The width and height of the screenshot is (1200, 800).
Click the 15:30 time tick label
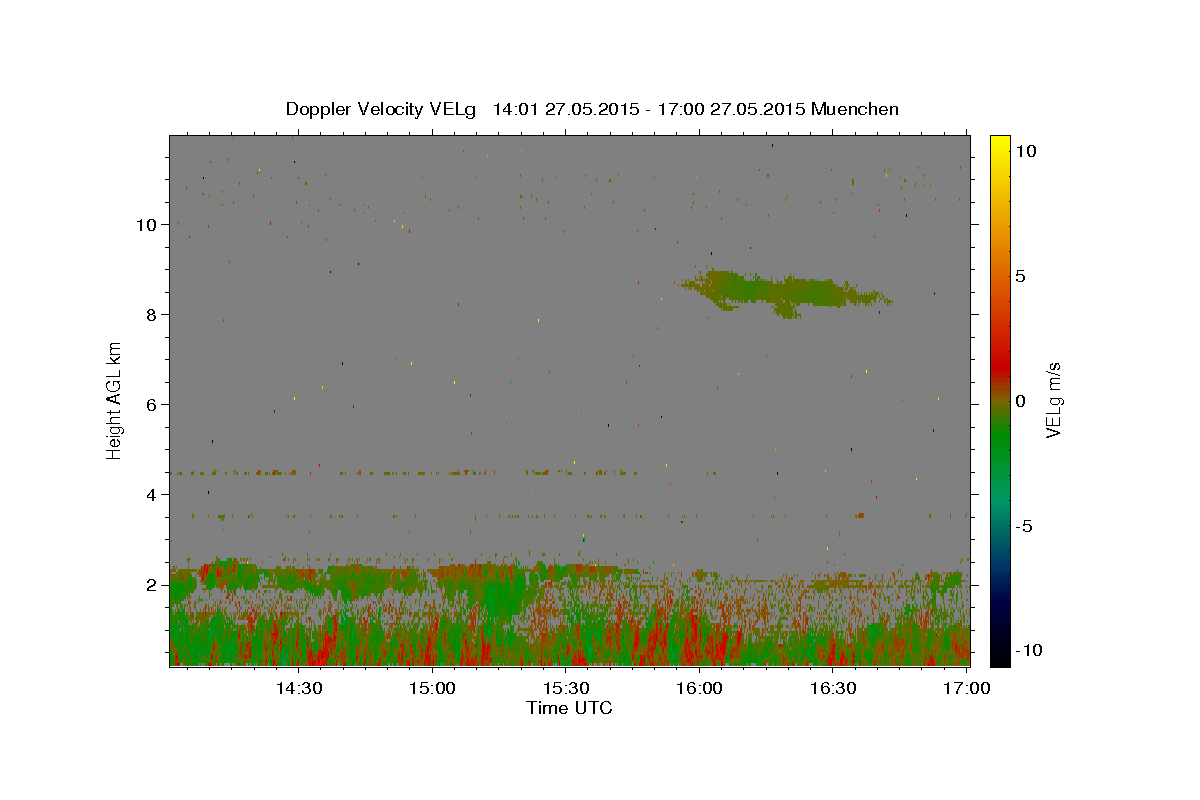[565, 688]
